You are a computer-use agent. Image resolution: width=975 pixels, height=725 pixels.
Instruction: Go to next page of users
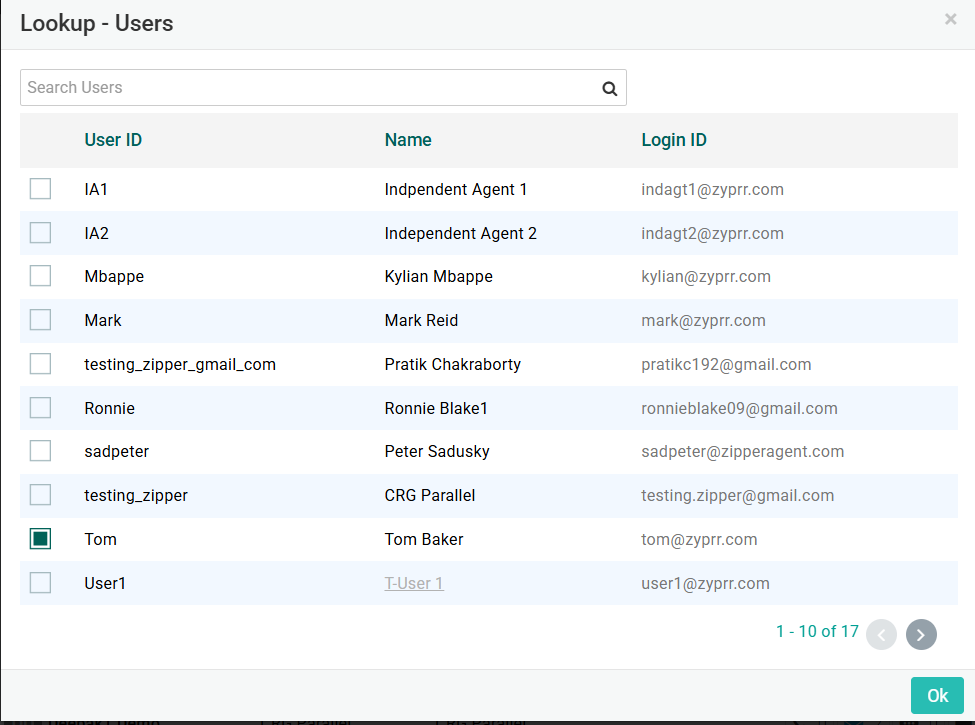click(x=920, y=634)
